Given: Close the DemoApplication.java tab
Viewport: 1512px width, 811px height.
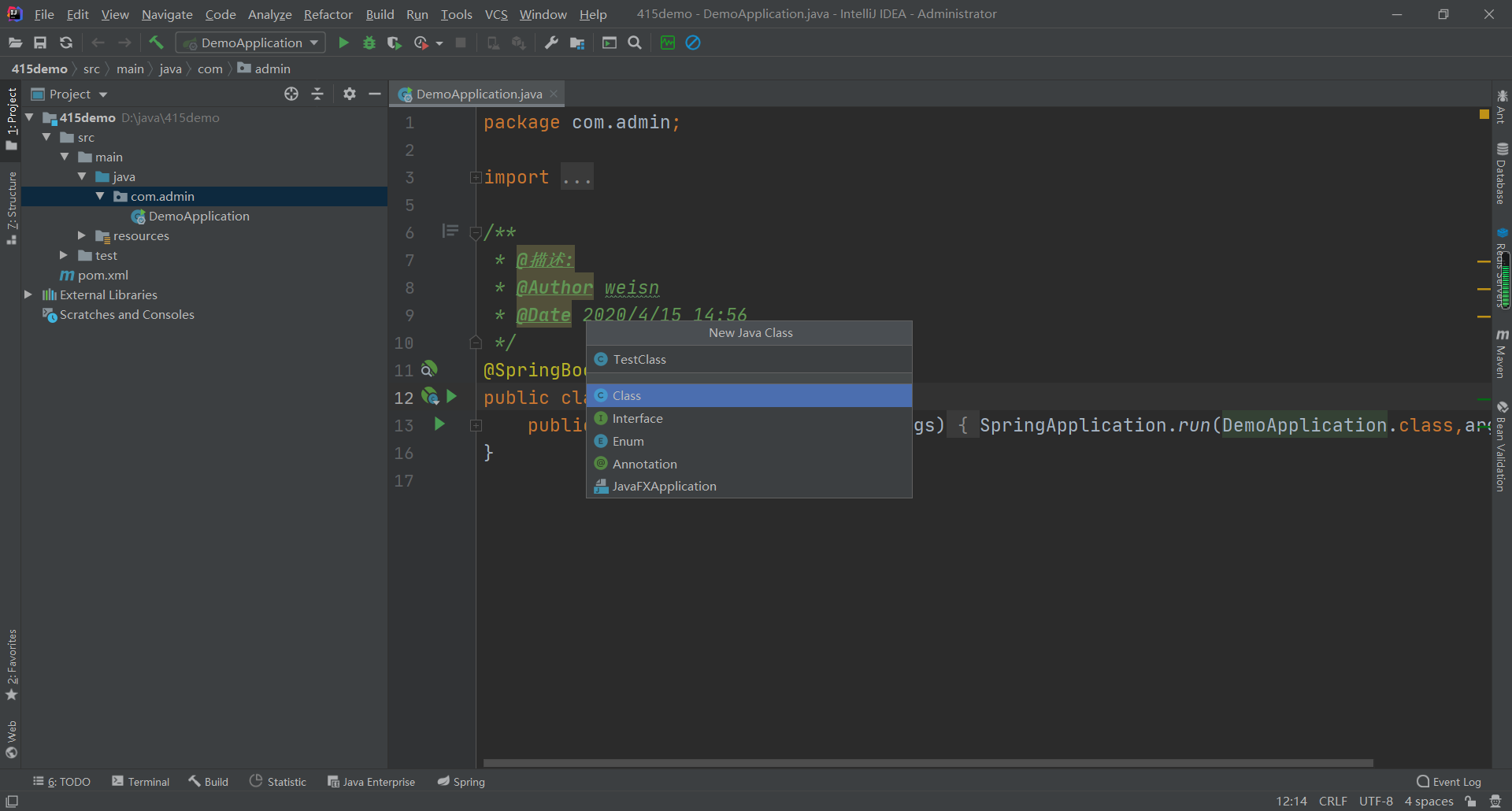Looking at the screenshot, I should [x=554, y=94].
